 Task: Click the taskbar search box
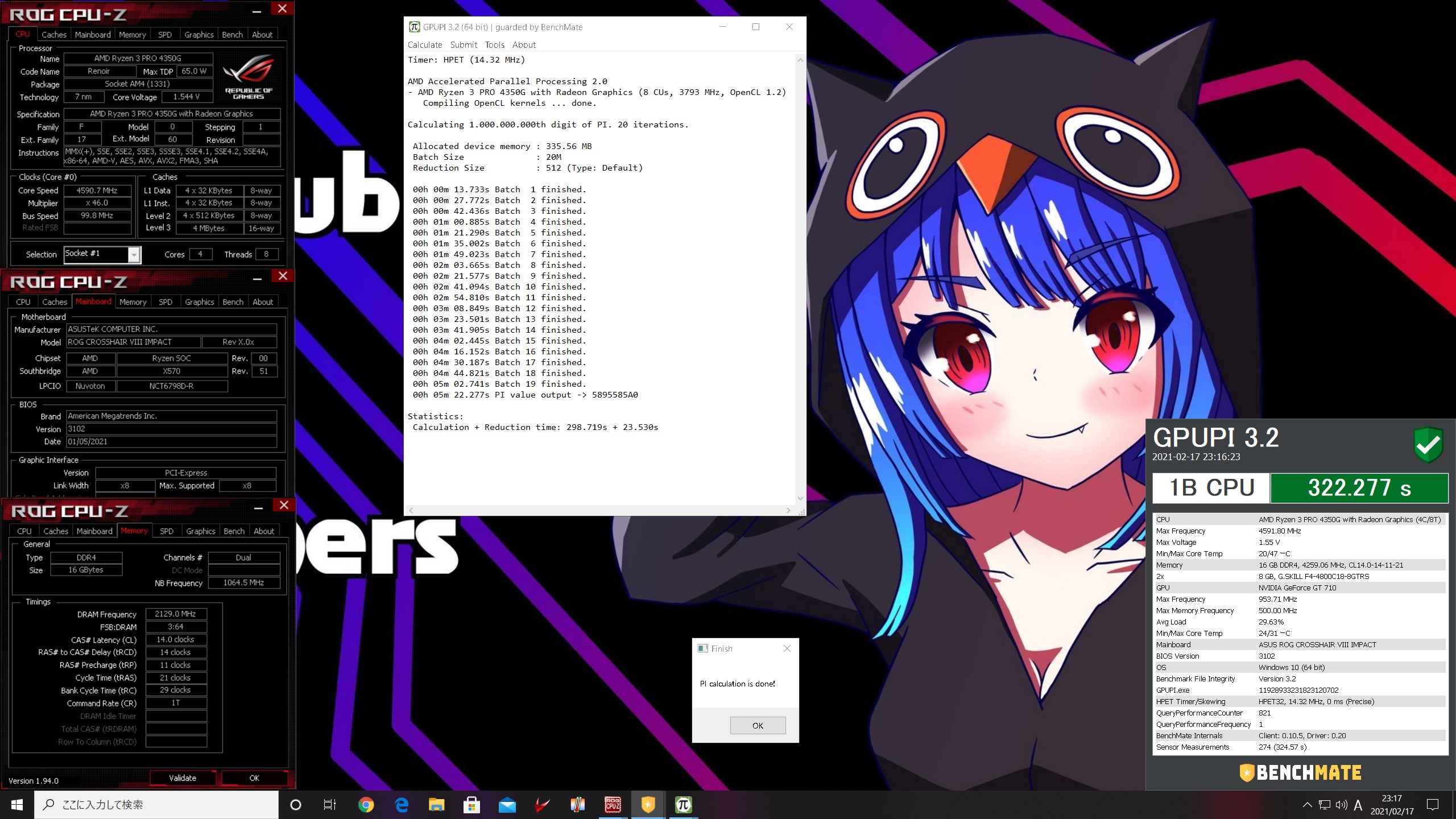coord(157,805)
